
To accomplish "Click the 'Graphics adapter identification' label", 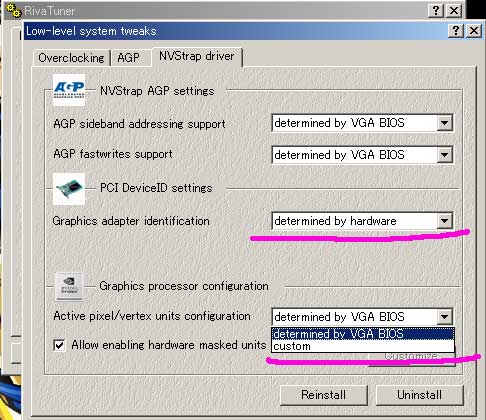I will point(131,221).
